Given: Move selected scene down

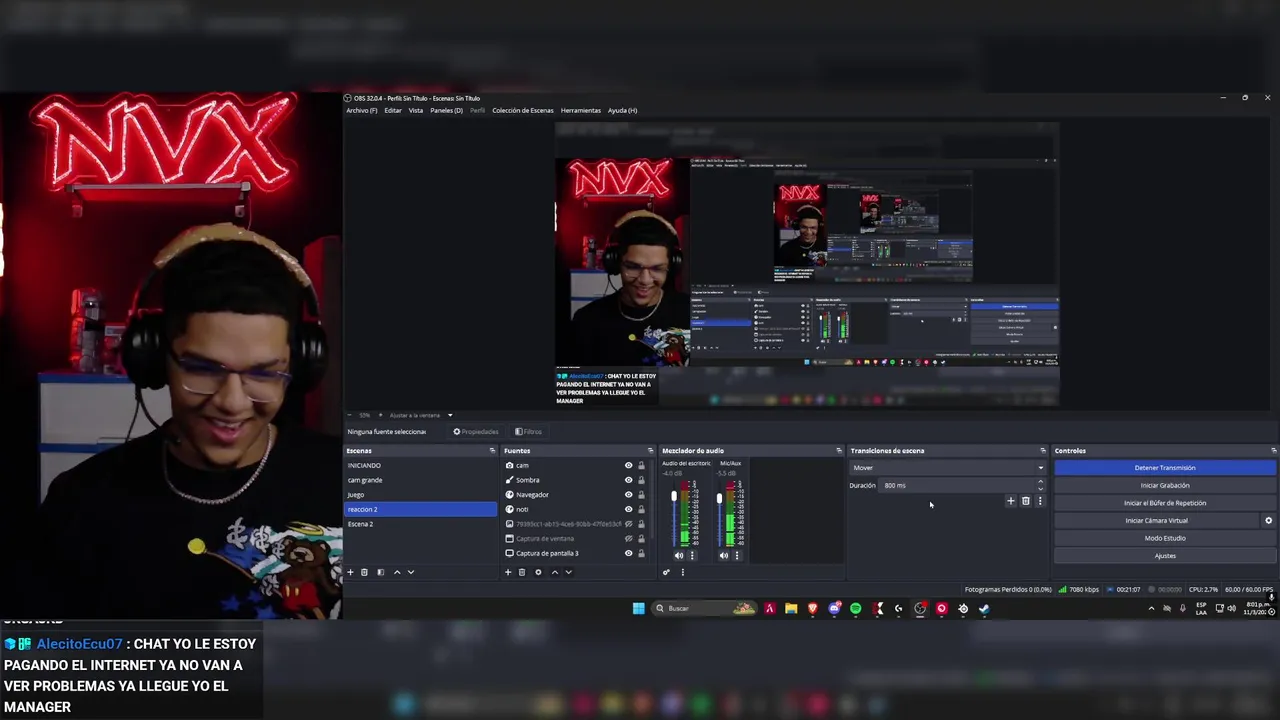Looking at the screenshot, I should click(x=411, y=572).
